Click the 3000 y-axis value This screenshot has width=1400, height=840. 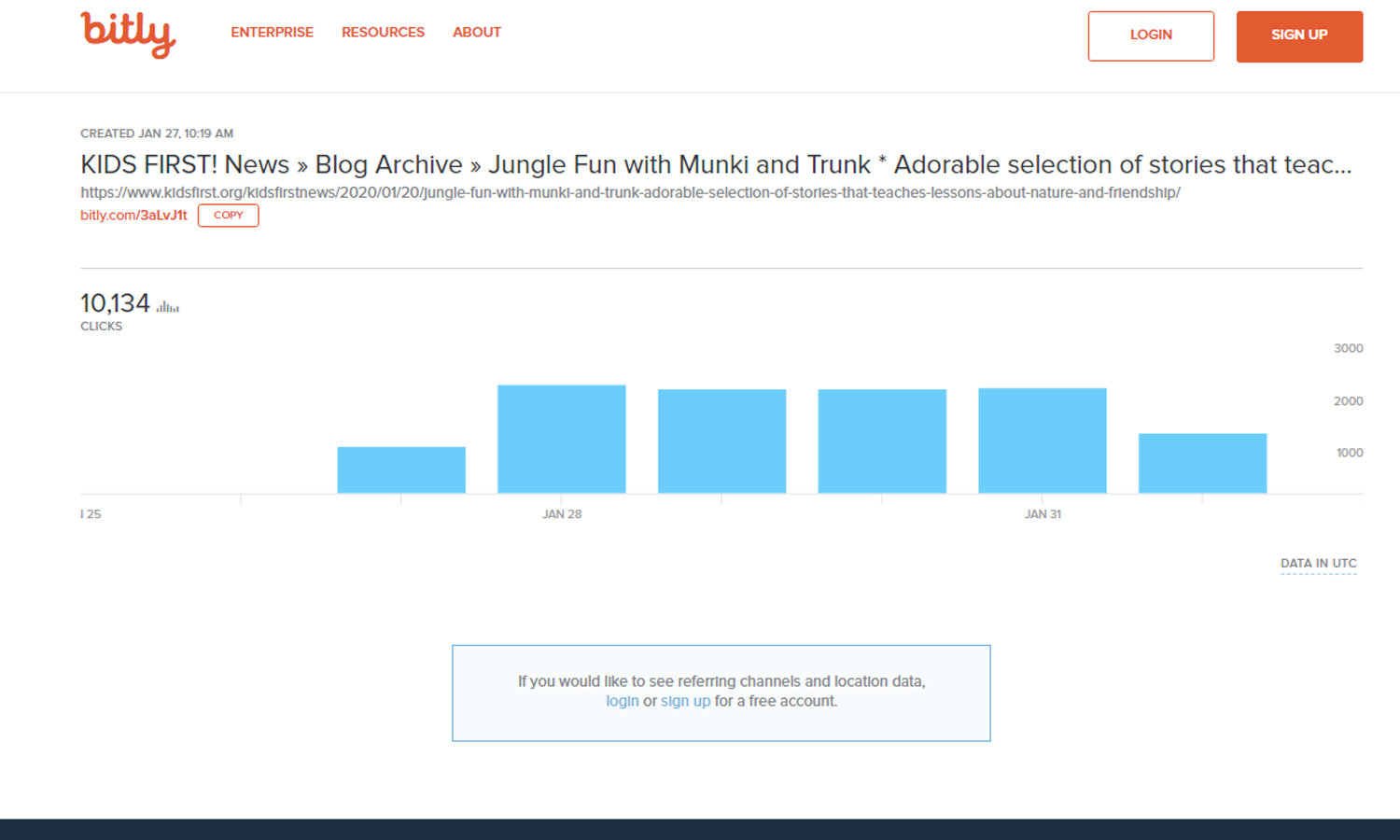click(x=1349, y=348)
